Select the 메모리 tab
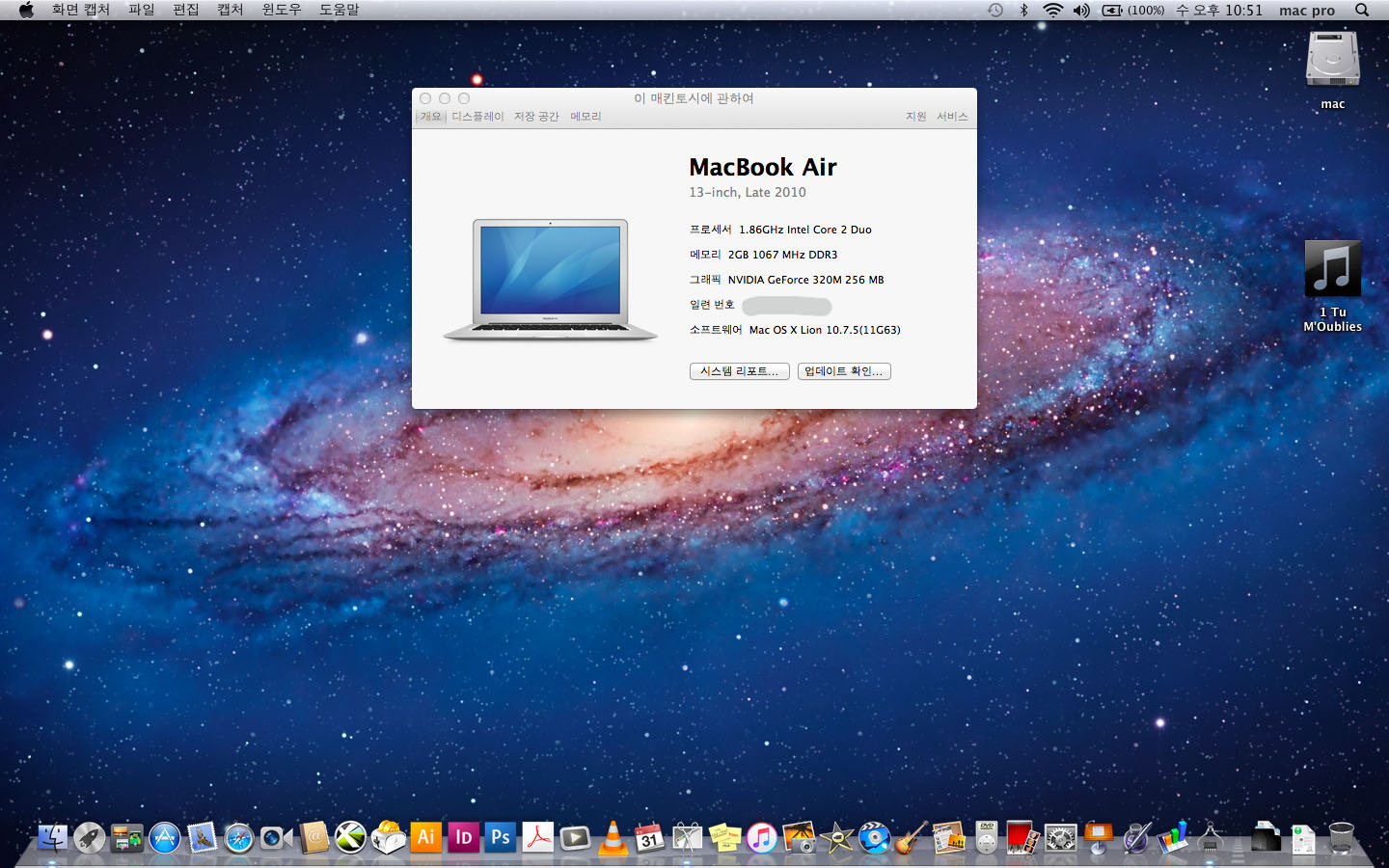 pyautogui.click(x=586, y=117)
